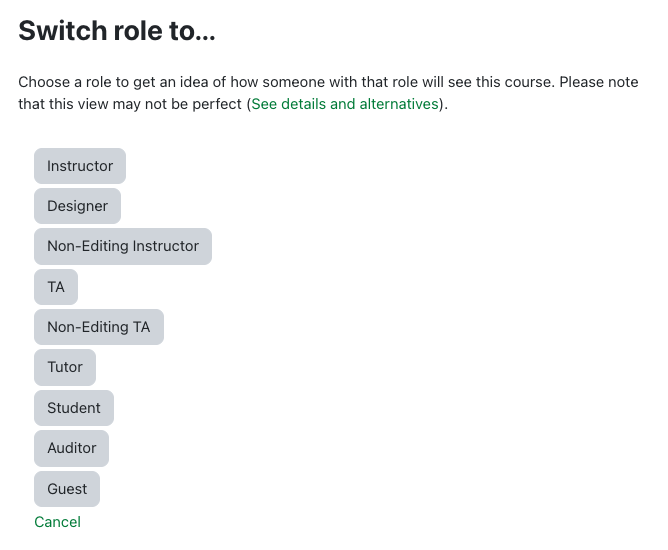The width and height of the screenshot is (668, 550).
Task: Select the Non-Editing TA role
Action: click(98, 327)
